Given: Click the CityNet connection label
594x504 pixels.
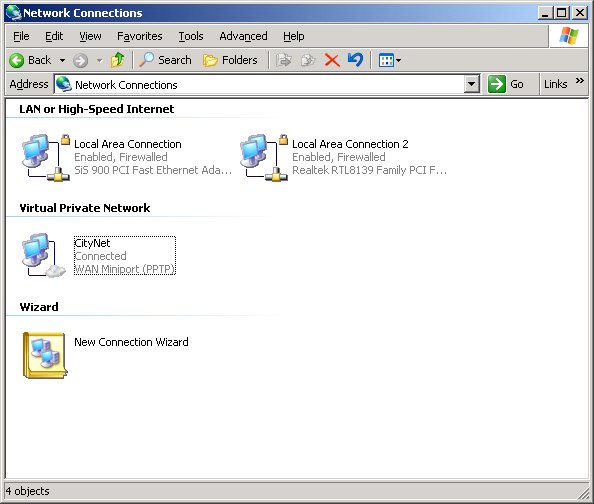Looking at the screenshot, I should pyautogui.click(x=92, y=243).
